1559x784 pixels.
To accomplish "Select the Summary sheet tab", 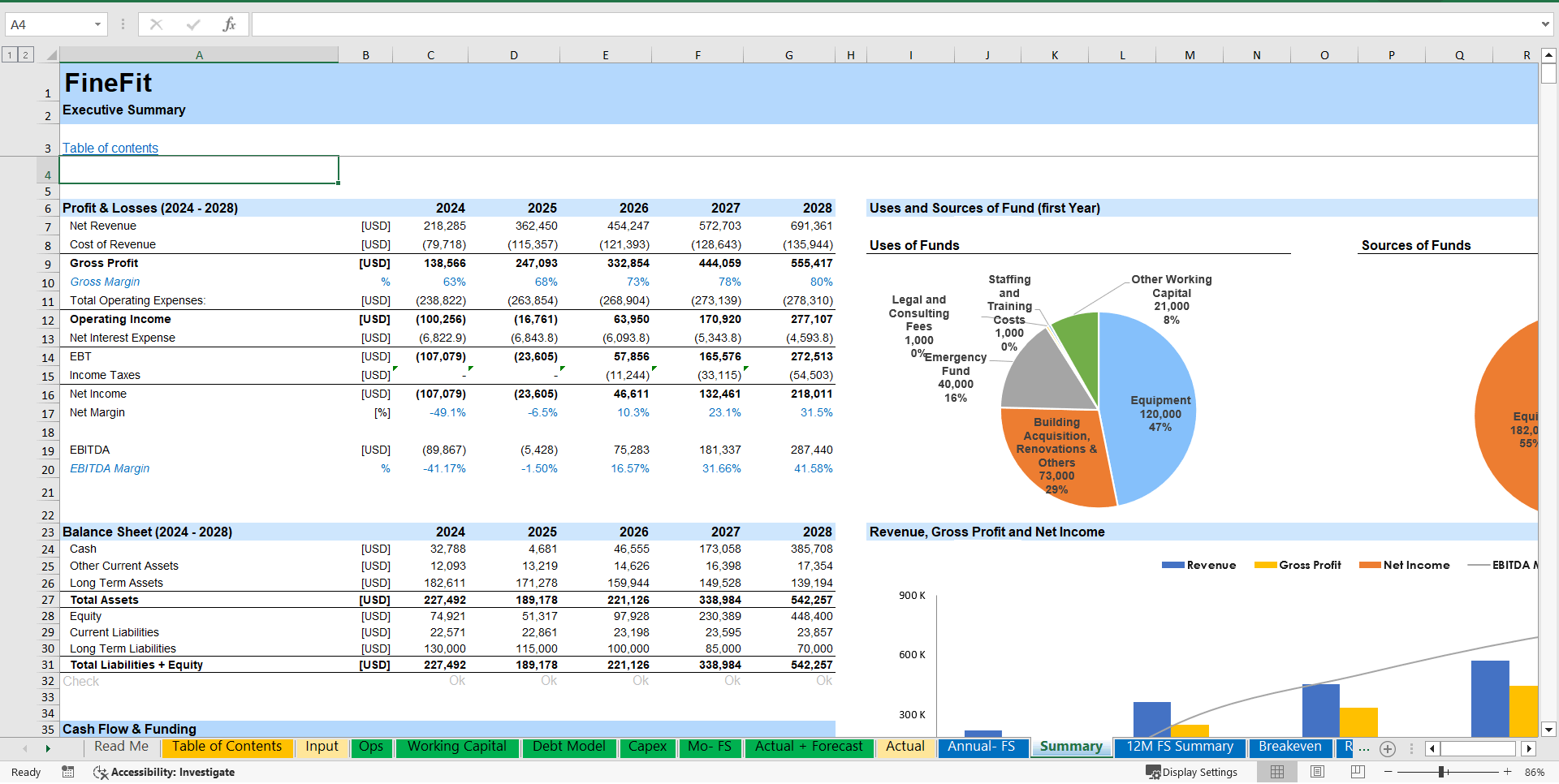I will coord(1071,747).
